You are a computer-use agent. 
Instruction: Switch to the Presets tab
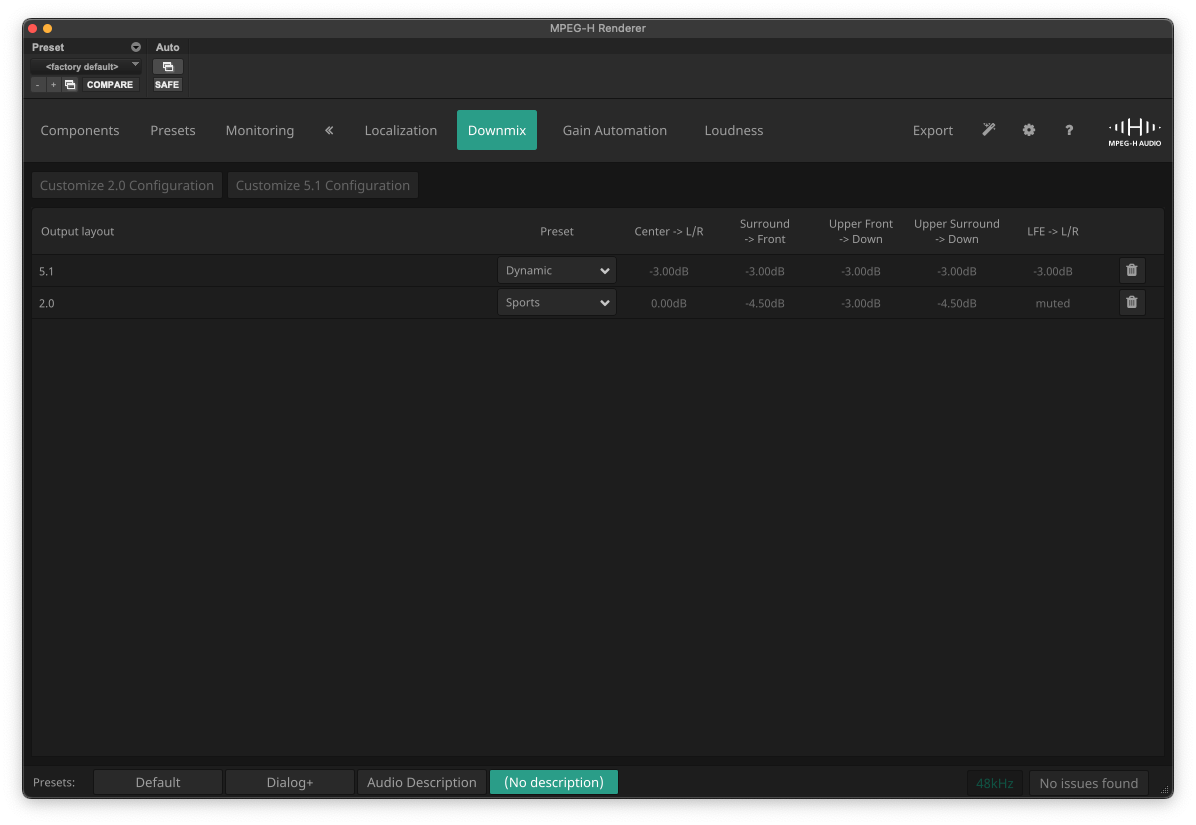173,130
